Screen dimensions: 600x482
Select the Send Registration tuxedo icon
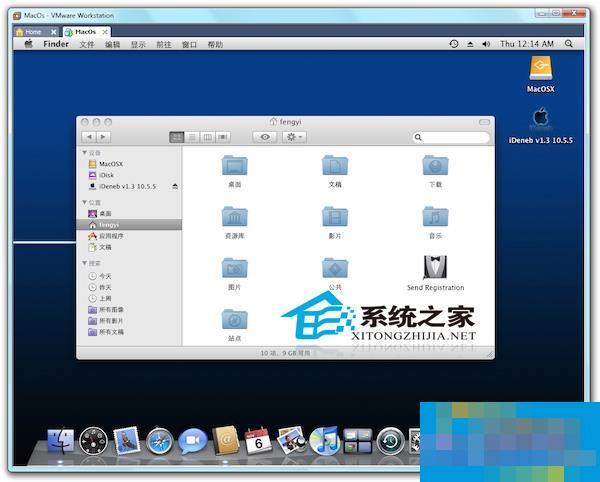(x=435, y=267)
